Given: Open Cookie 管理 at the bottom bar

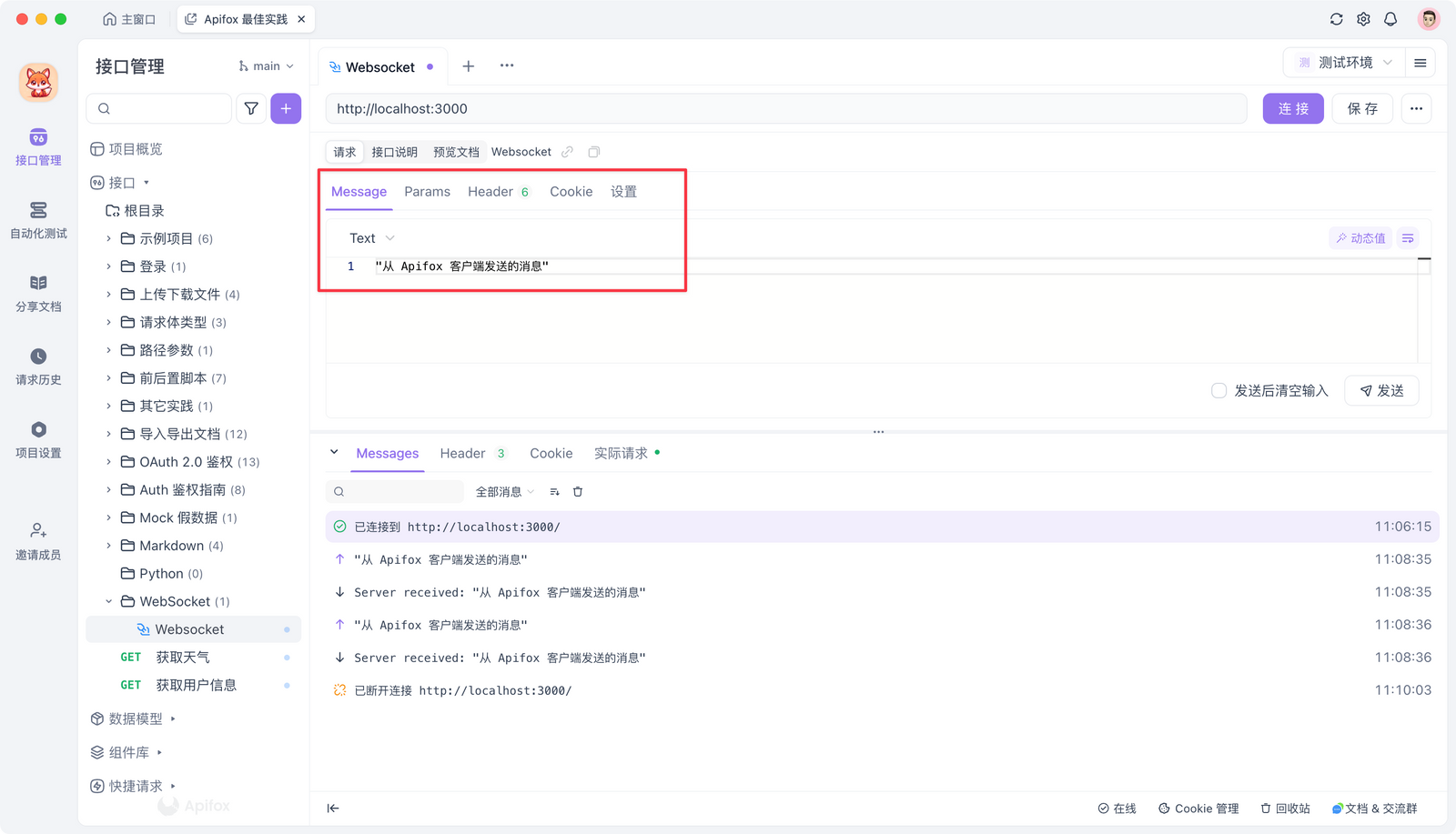Looking at the screenshot, I should [1198, 808].
